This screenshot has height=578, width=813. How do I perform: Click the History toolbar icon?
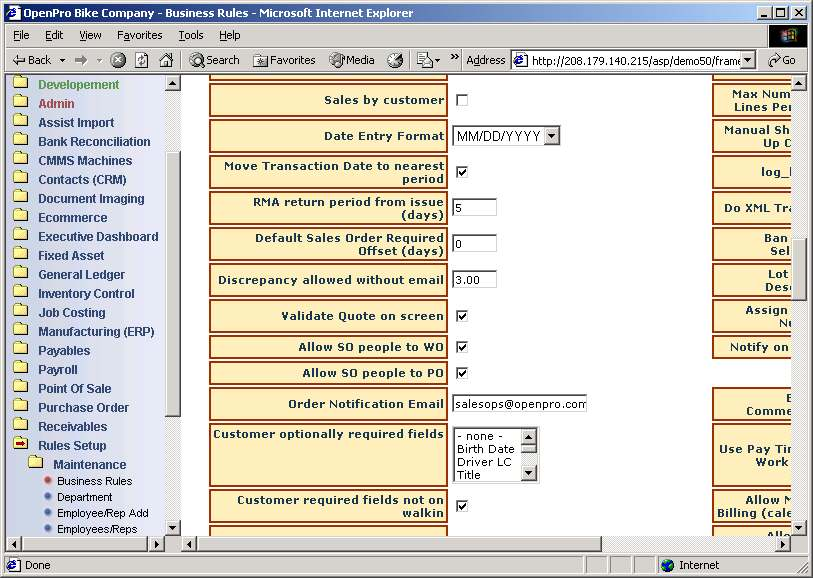(x=396, y=60)
